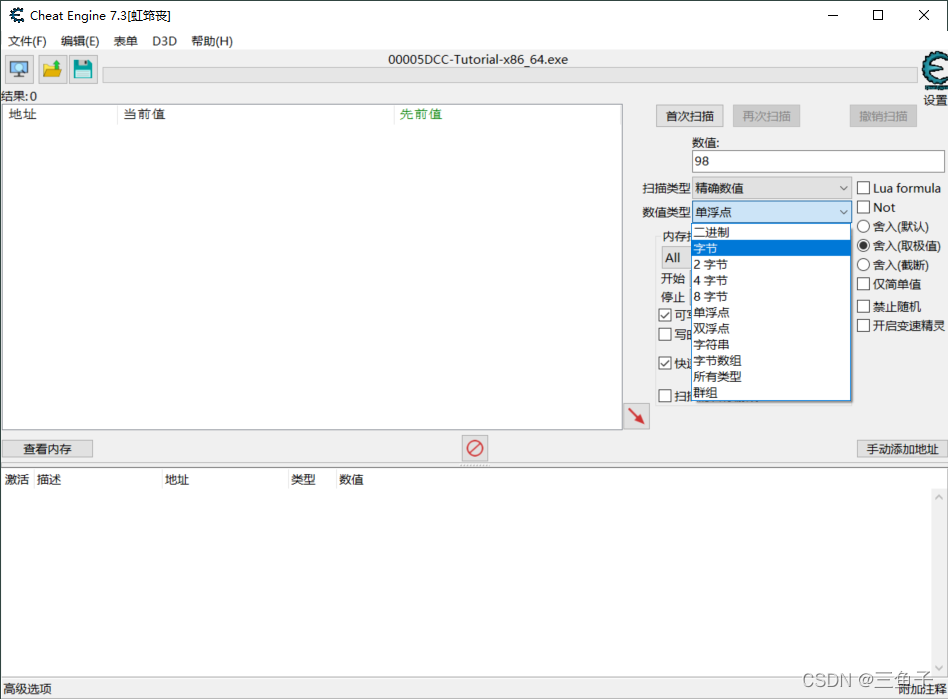The height and width of the screenshot is (699, 948).
Task: Open the 编辑(E) menu
Action: [80, 41]
